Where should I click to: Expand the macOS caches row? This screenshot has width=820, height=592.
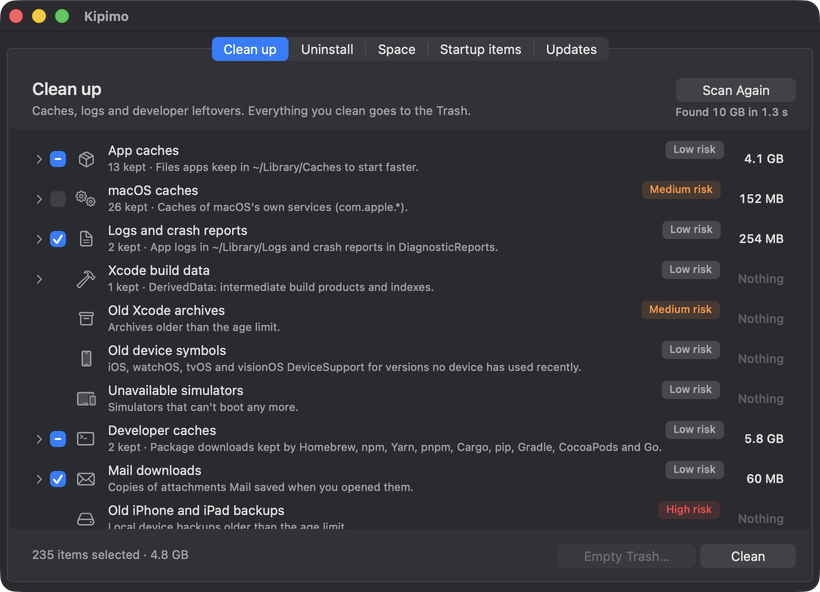tap(39, 199)
